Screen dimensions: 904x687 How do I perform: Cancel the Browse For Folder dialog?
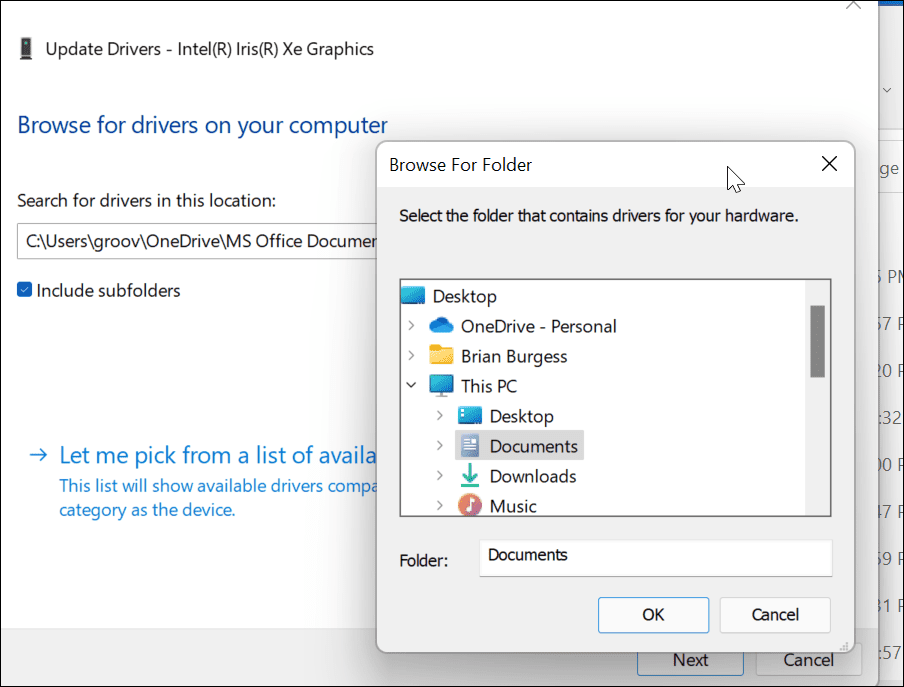pos(774,615)
